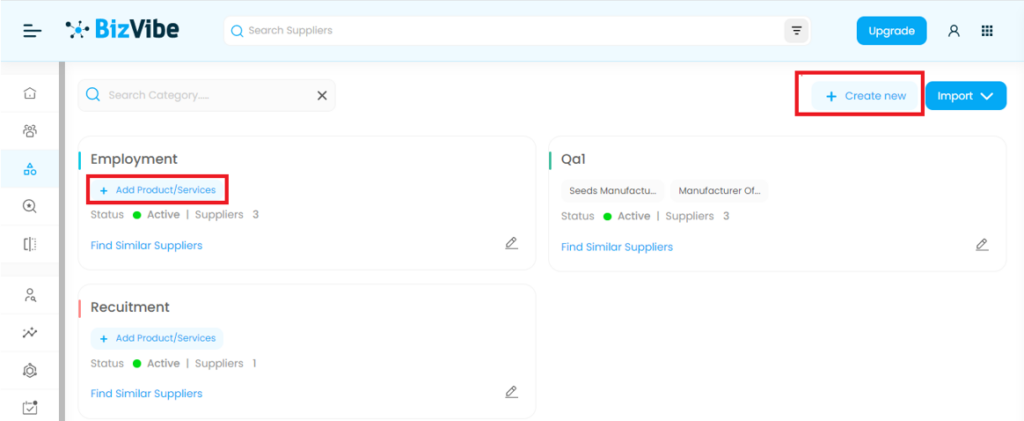Expand the Import dropdown

(965, 96)
